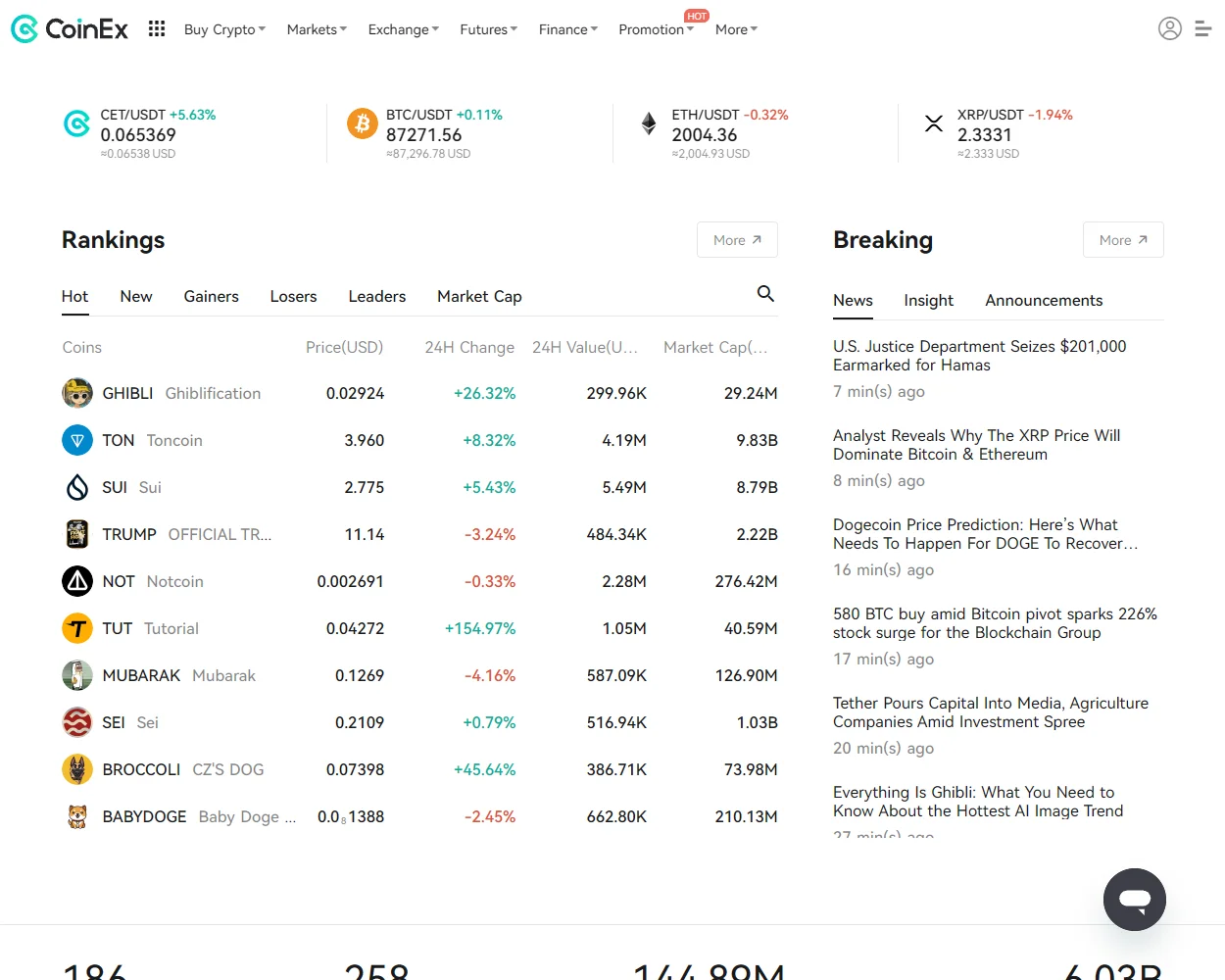Screen dimensions: 1225x980
Task: Click the CoinEx logo
Action: (x=69, y=28)
